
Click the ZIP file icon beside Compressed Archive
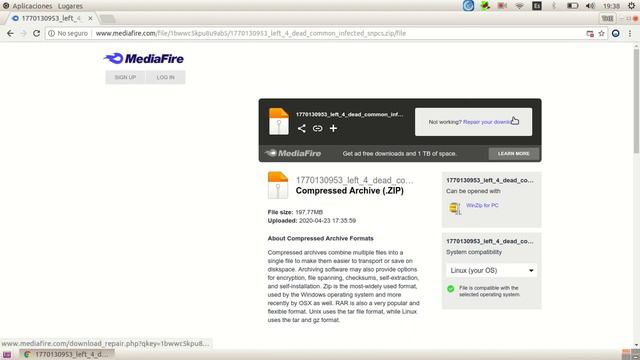pyautogui.click(x=278, y=185)
